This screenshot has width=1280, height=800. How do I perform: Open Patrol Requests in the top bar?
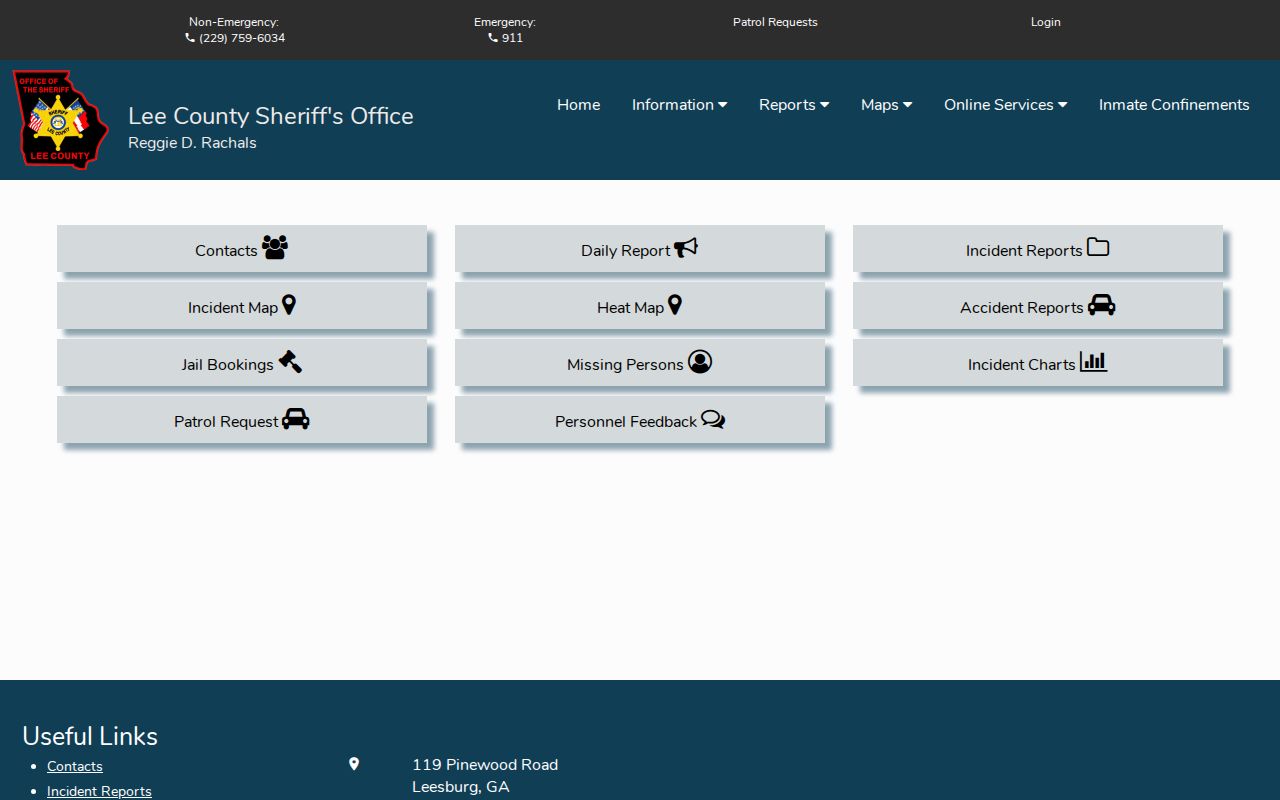tap(775, 22)
